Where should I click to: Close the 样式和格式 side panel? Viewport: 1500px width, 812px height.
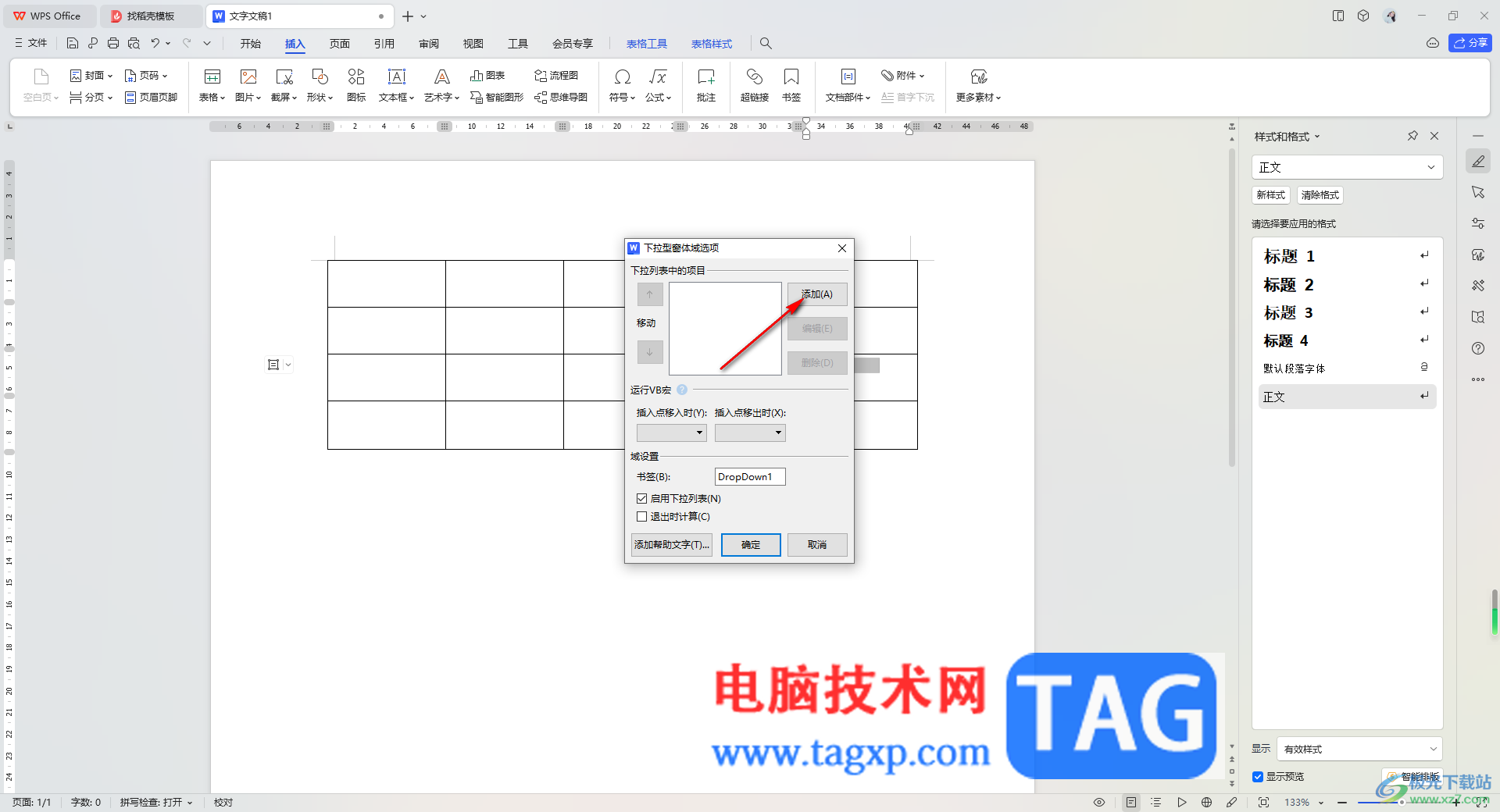pyautogui.click(x=1434, y=136)
